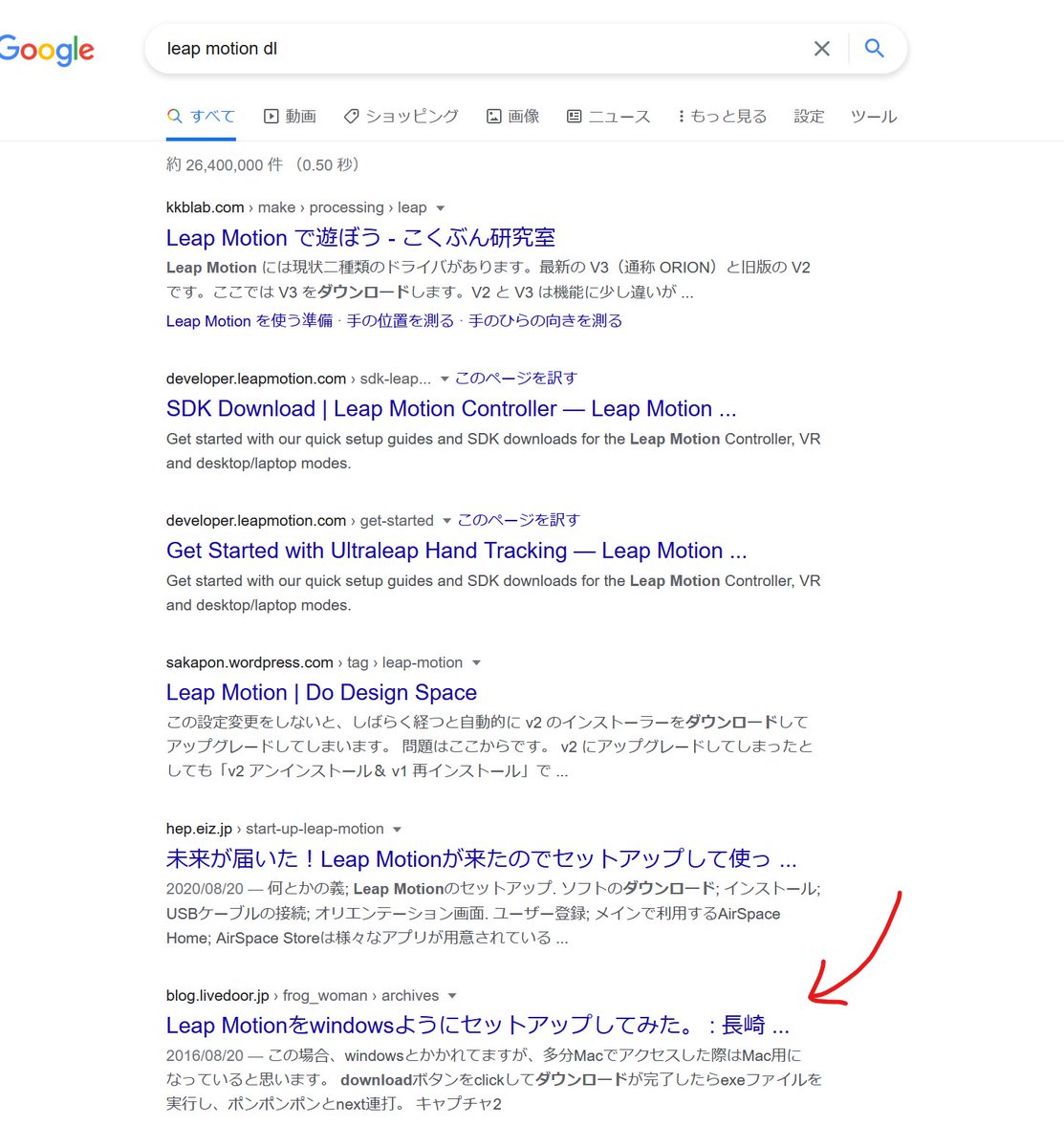Expand the dropdown next to kkblab.com breadcrumb

pyautogui.click(x=440, y=207)
